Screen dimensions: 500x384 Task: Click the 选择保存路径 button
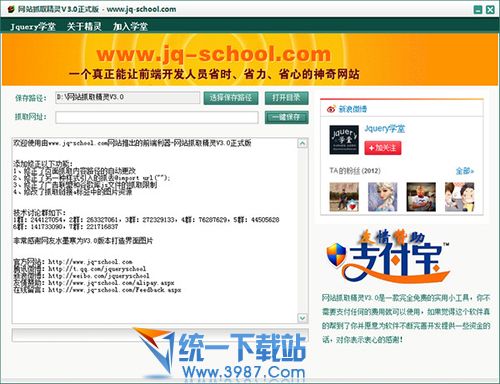(x=231, y=98)
